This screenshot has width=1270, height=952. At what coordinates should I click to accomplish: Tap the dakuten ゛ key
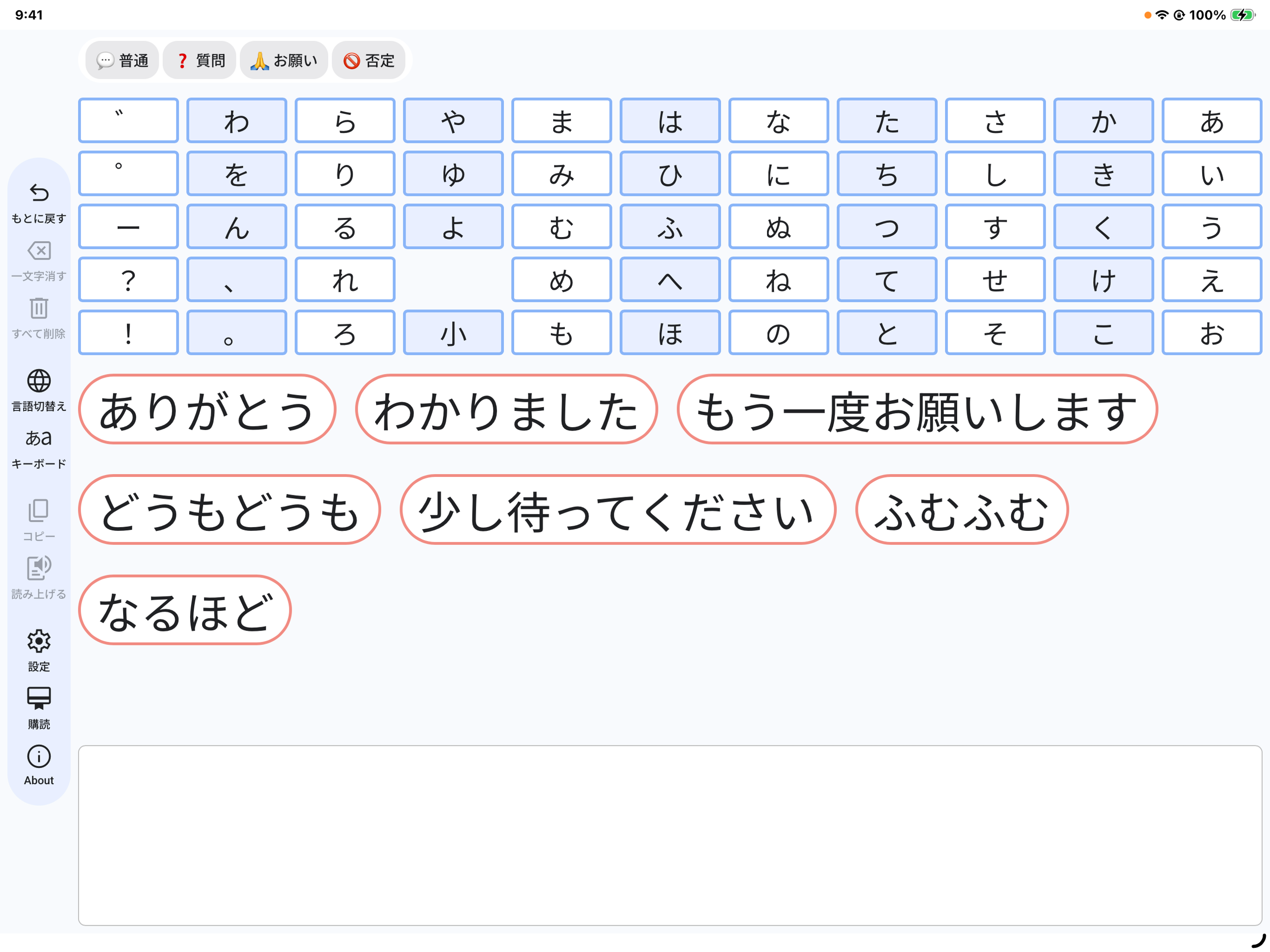click(129, 120)
